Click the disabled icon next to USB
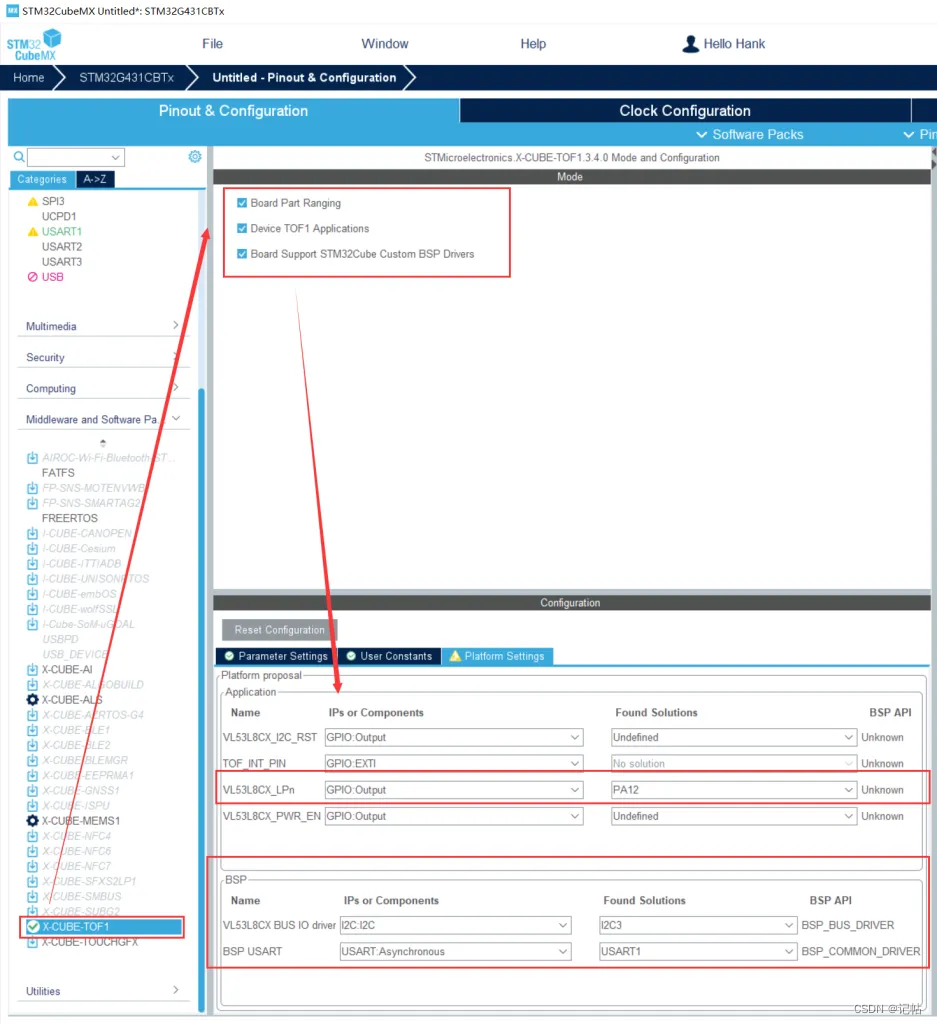This screenshot has height=1024, width=937. coord(33,277)
